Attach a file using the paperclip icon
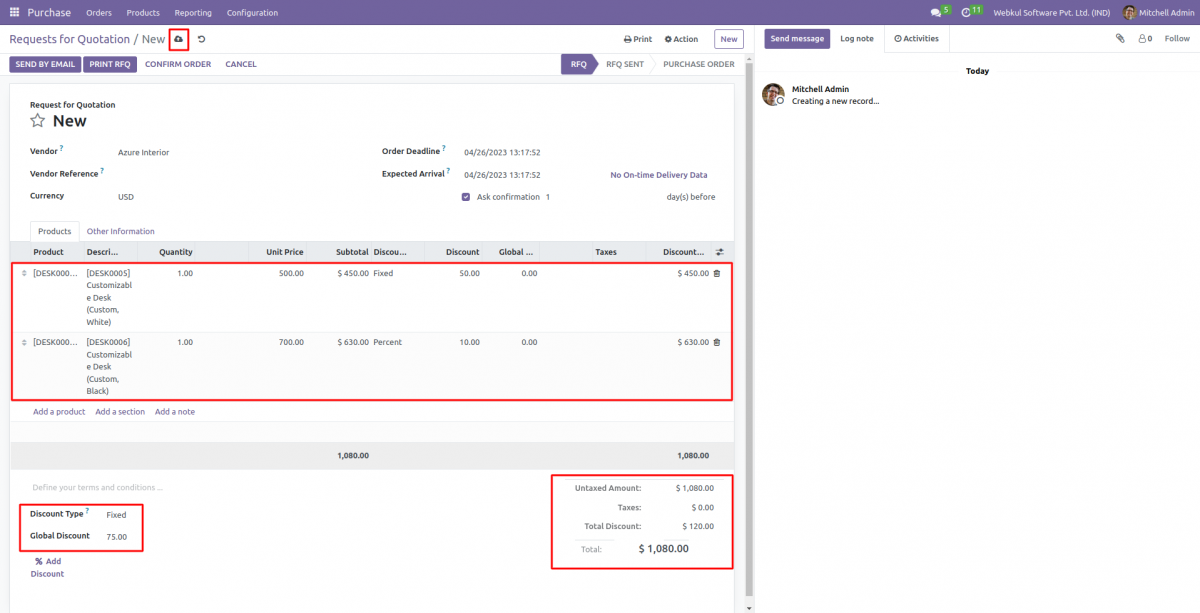The width and height of the screenshot is (1200, 613). tap(1120, 37)
